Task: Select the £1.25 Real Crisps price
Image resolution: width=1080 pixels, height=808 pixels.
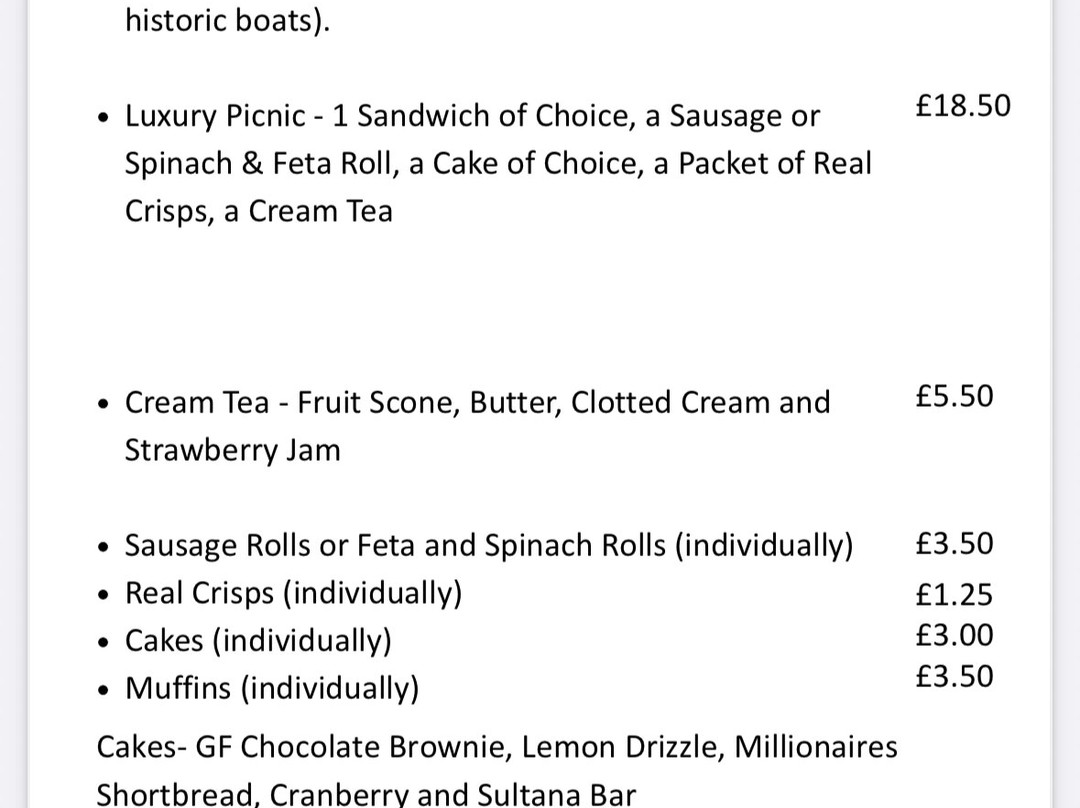Action: click(954, 595)
